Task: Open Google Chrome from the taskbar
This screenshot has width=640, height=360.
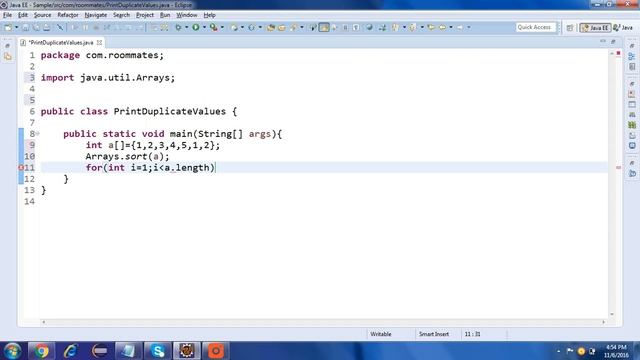Action: tap(41, 351)
